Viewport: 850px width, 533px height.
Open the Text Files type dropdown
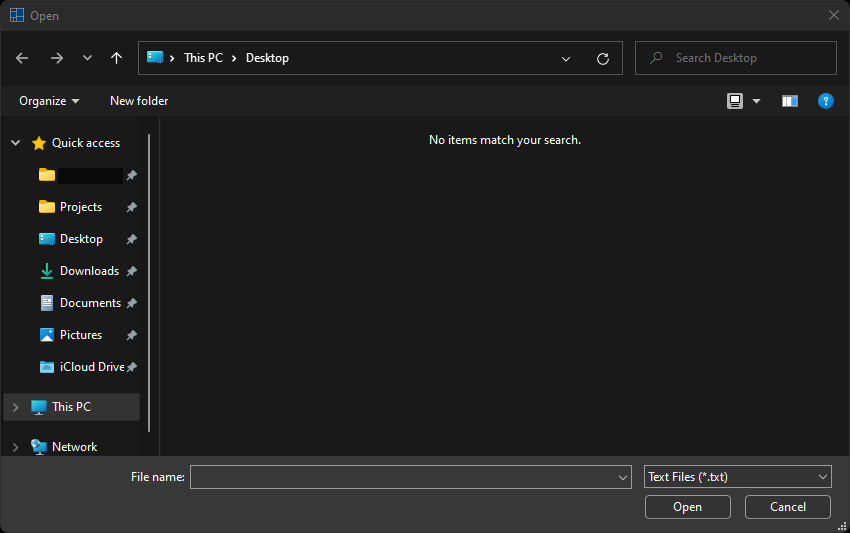pyautogui.click(x=737, y=477)
